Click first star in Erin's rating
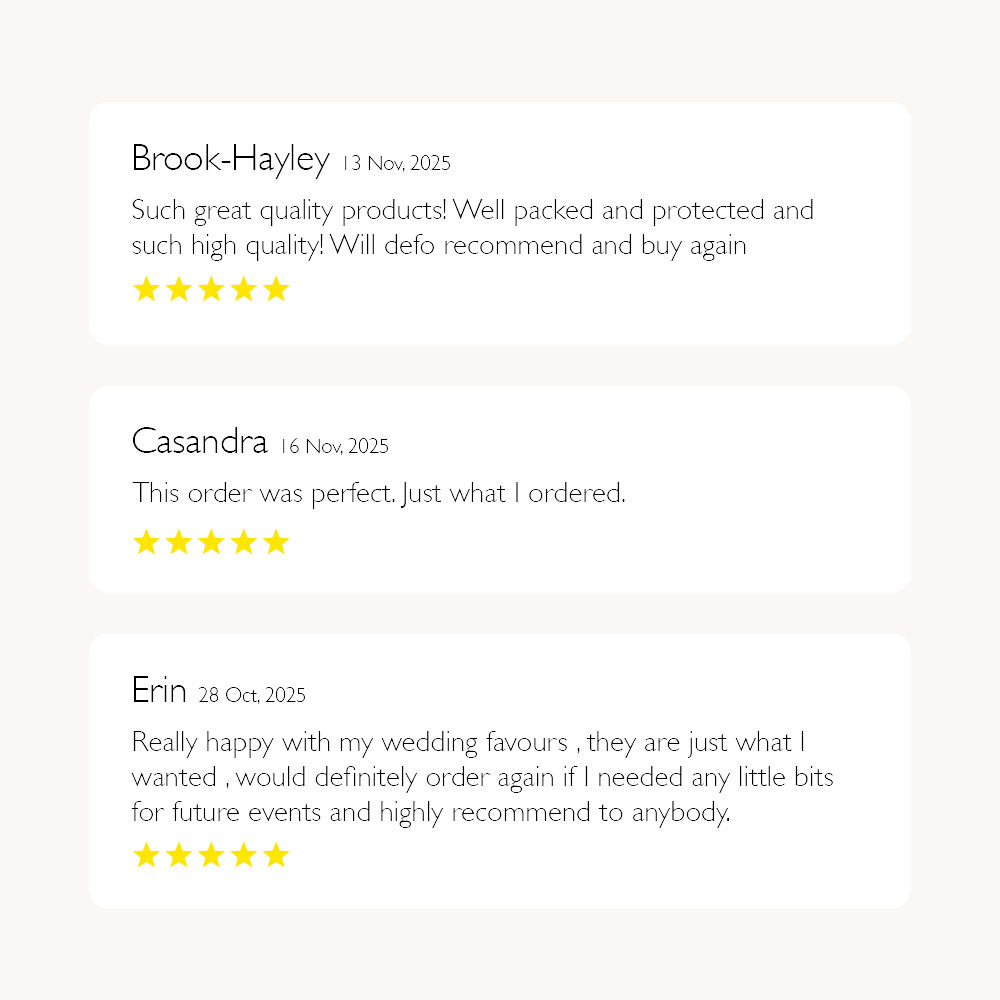Viewport: 1000px width, 1000px height. tap(146, 855)
